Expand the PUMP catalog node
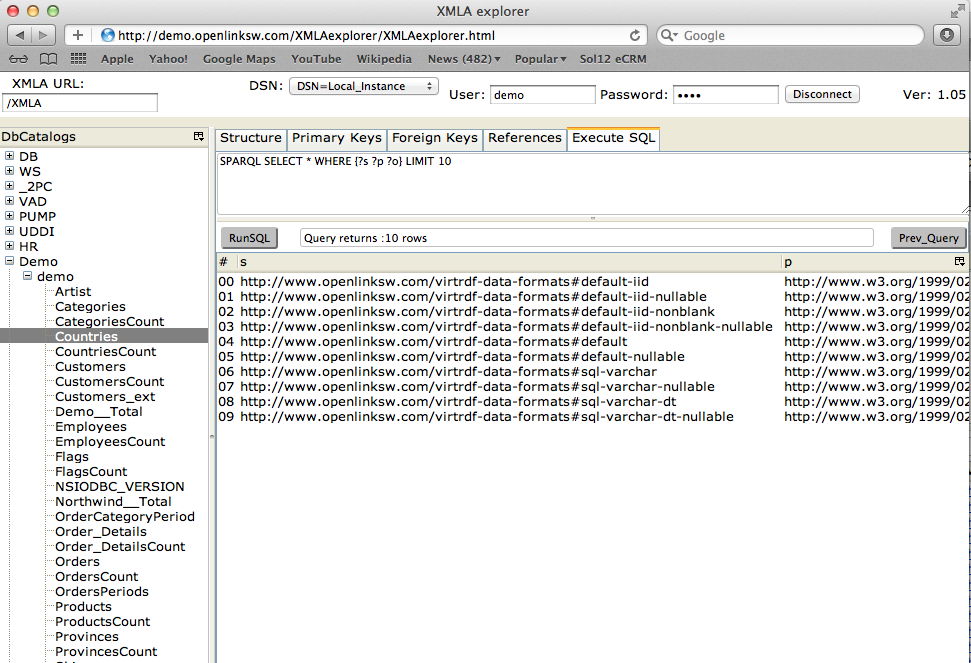The width and height of the screenshot is (971, 663). [9, 215]
